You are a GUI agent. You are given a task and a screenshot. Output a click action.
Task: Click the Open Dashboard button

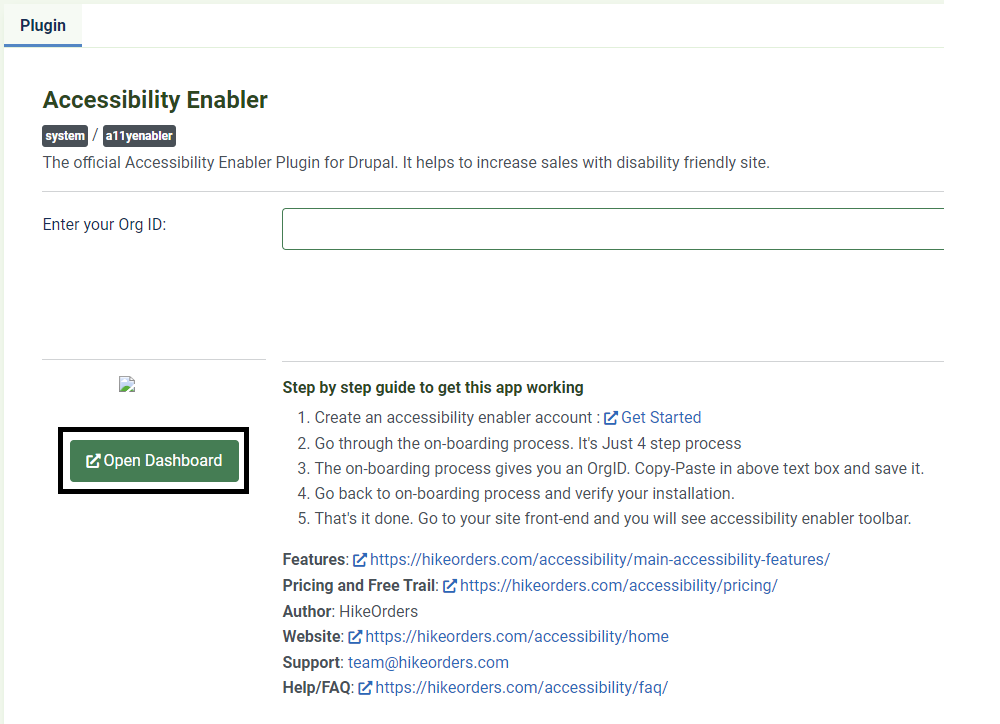click(x=154, y=461)
